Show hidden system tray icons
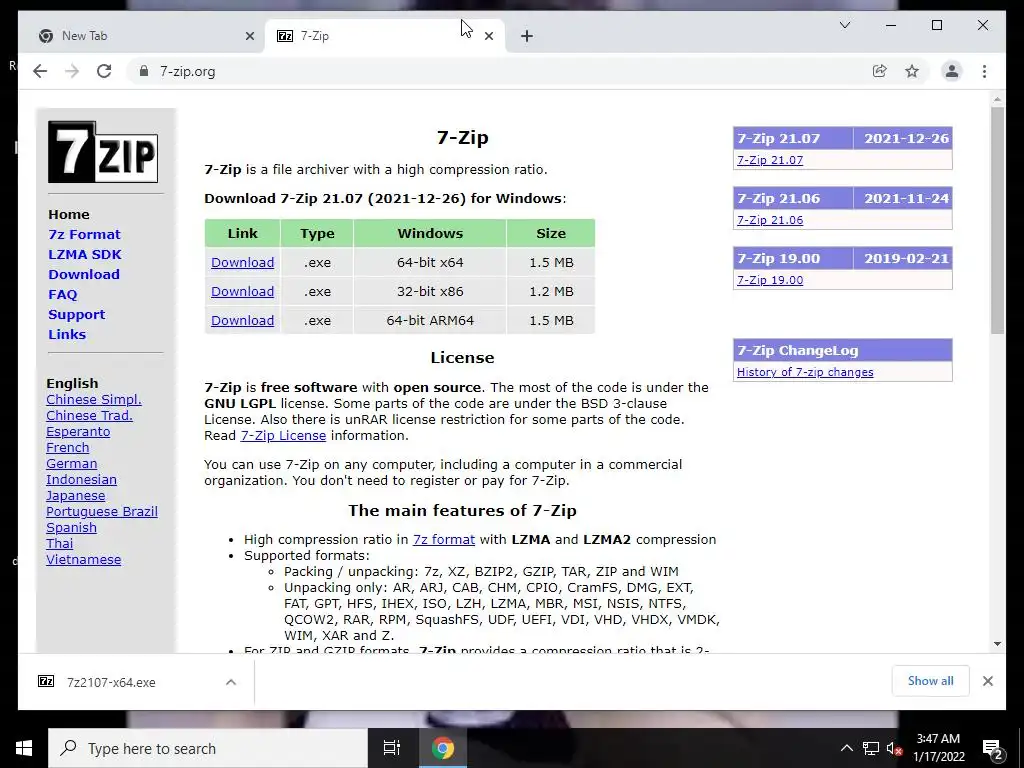The height and width of the screenshot is (768, 1024). pyautogui.click(x=846, y=748)
